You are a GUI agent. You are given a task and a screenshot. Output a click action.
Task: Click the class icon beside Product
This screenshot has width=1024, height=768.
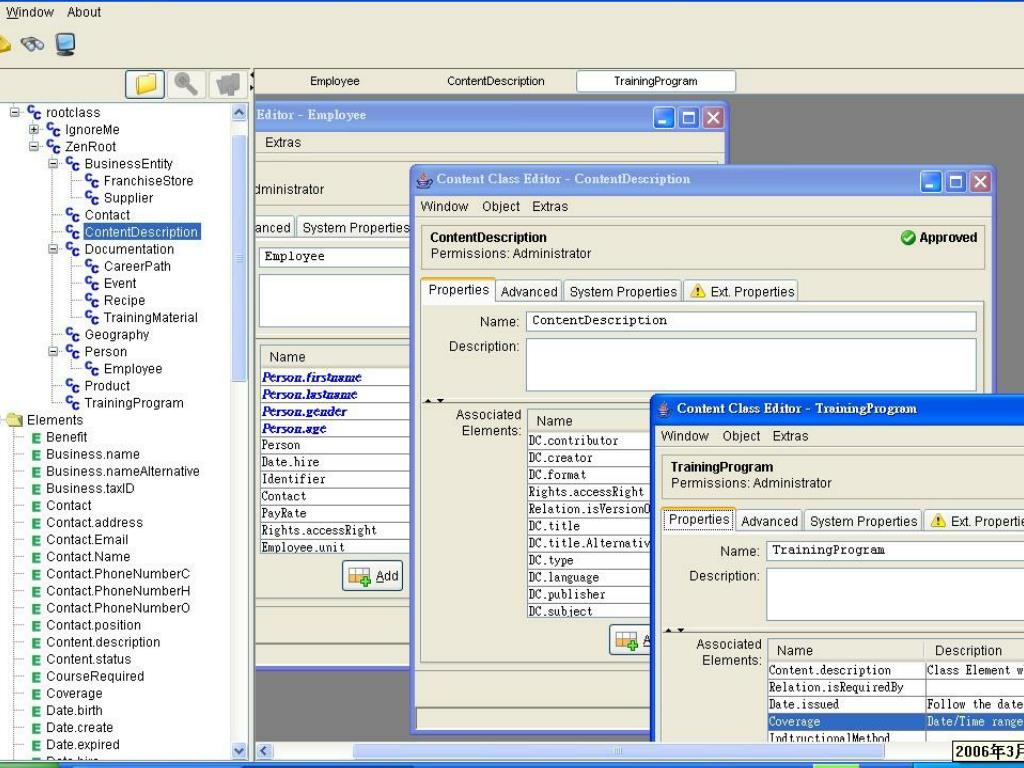click(x=72, y=386)
